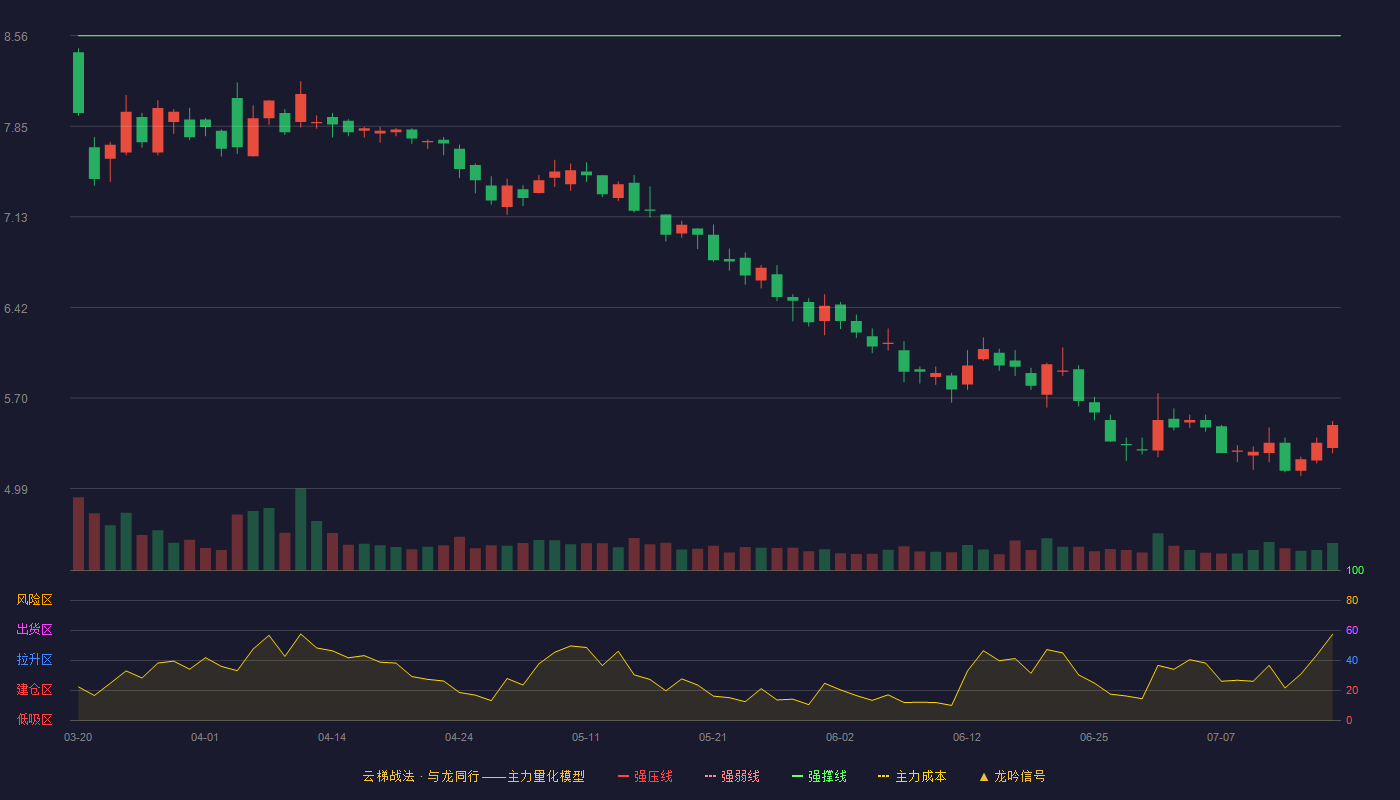
Task: Toggle the 龙吟信号 legend entry
Action: point(1012,776)
